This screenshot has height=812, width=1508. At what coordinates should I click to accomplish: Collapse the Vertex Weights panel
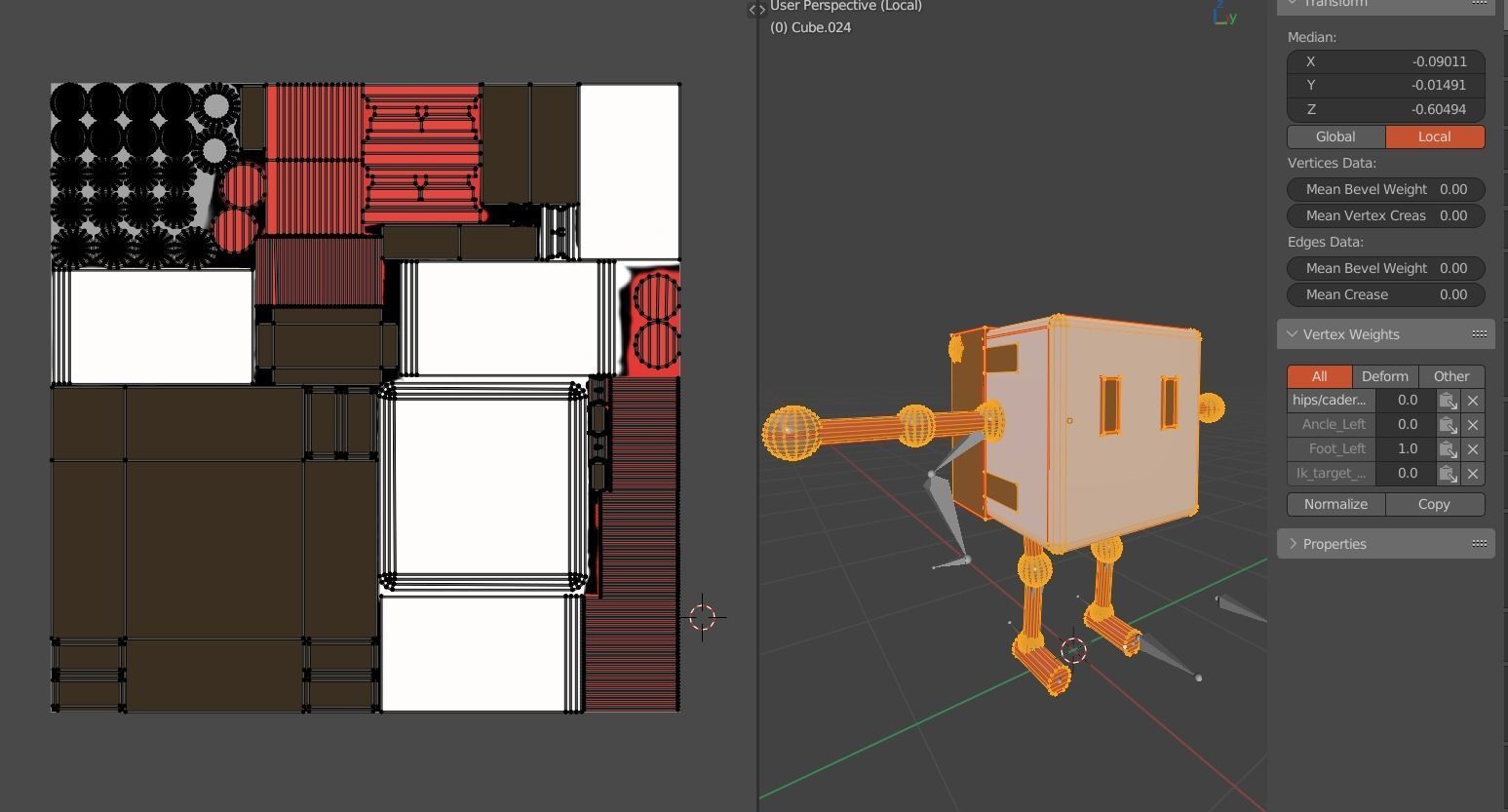pos(1293,334)
